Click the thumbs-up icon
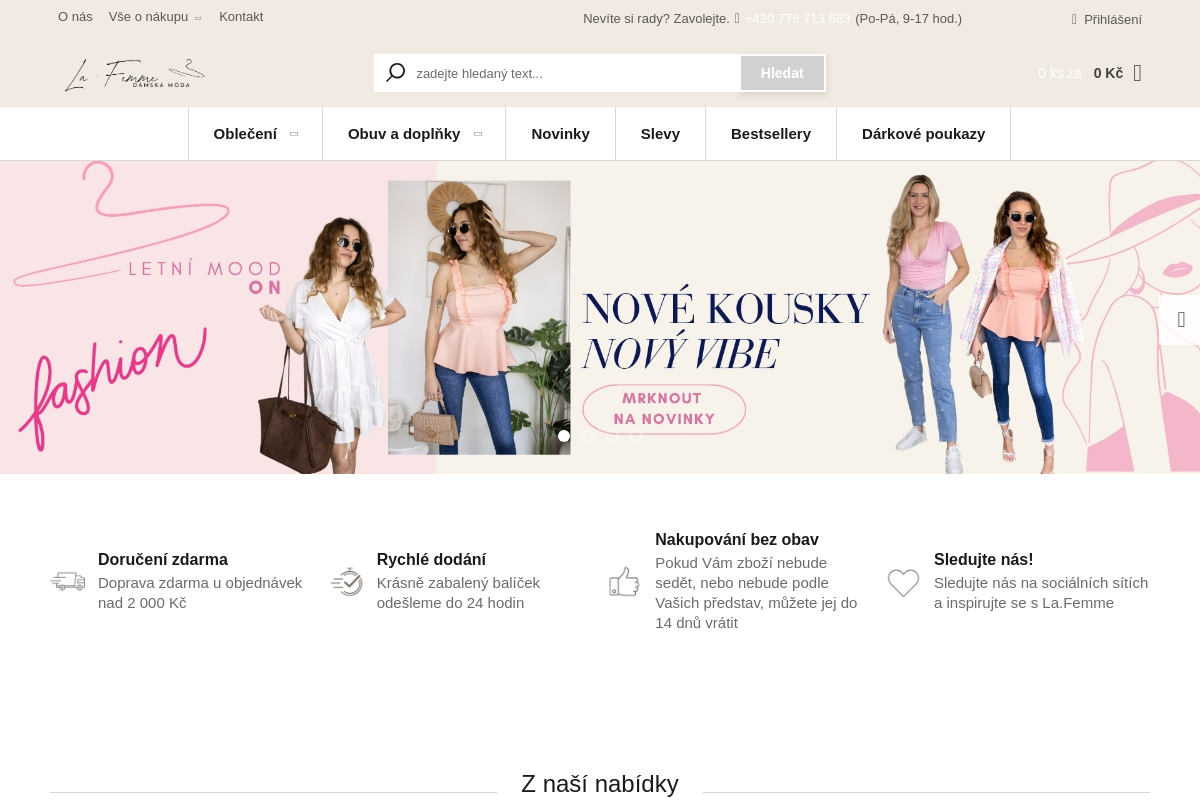Viewport: 1200px width, 800px height. (624, 581)
